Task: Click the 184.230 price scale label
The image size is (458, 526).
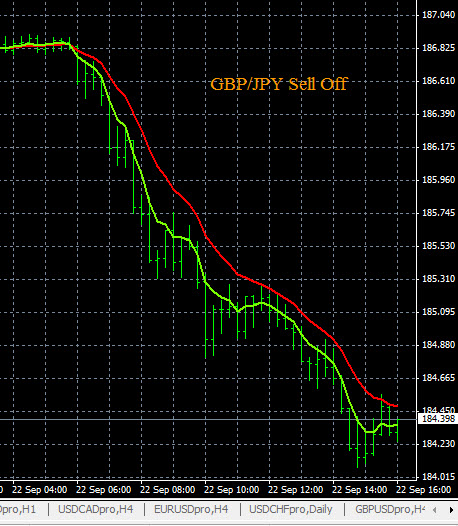Action: (x=438, y=444)
